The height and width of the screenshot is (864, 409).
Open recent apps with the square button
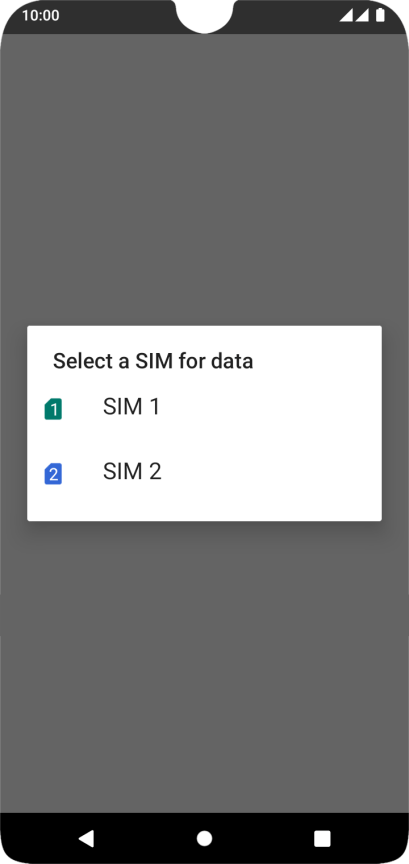click(322, 838)
